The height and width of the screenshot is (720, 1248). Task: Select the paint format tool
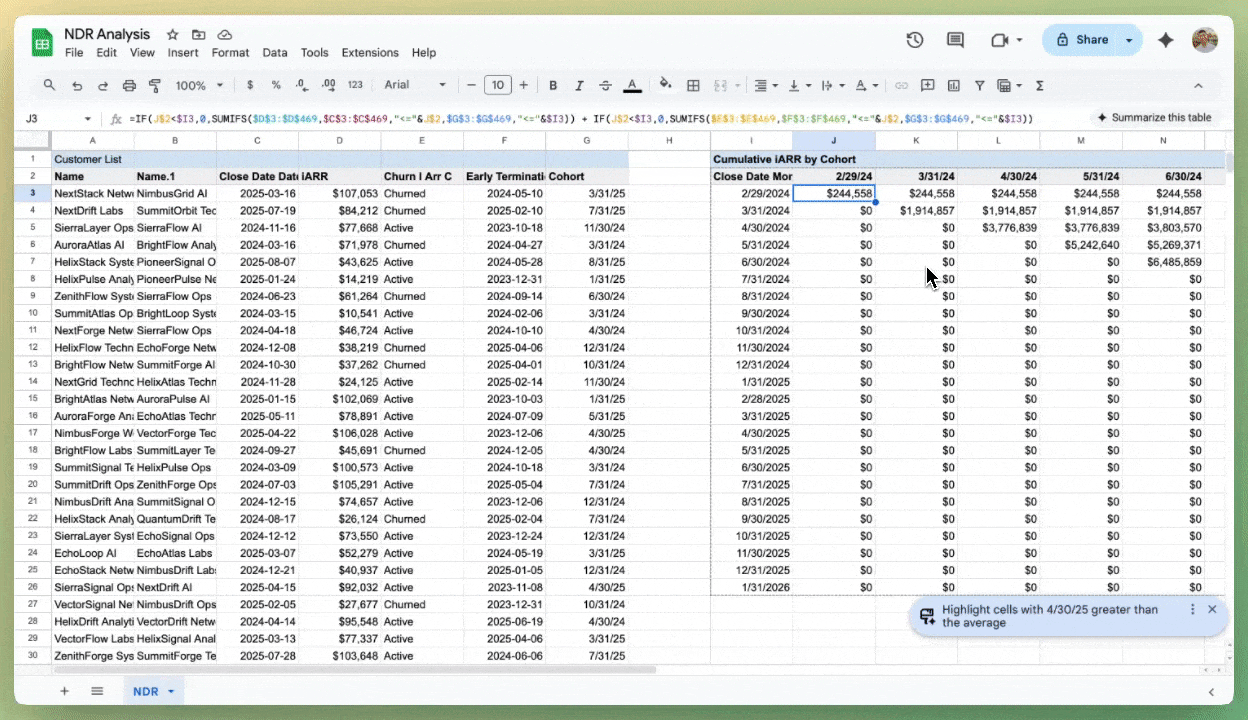click(x=155, y=85)
